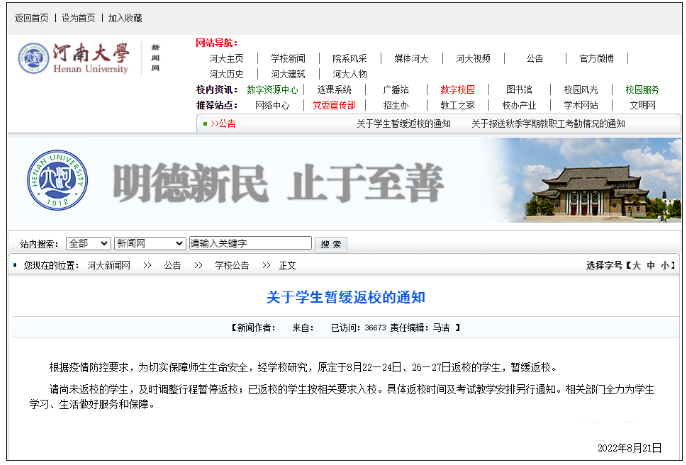This screenshot has height=465, width=686.
Task: Select small font size 小
Action: point(666,266)
